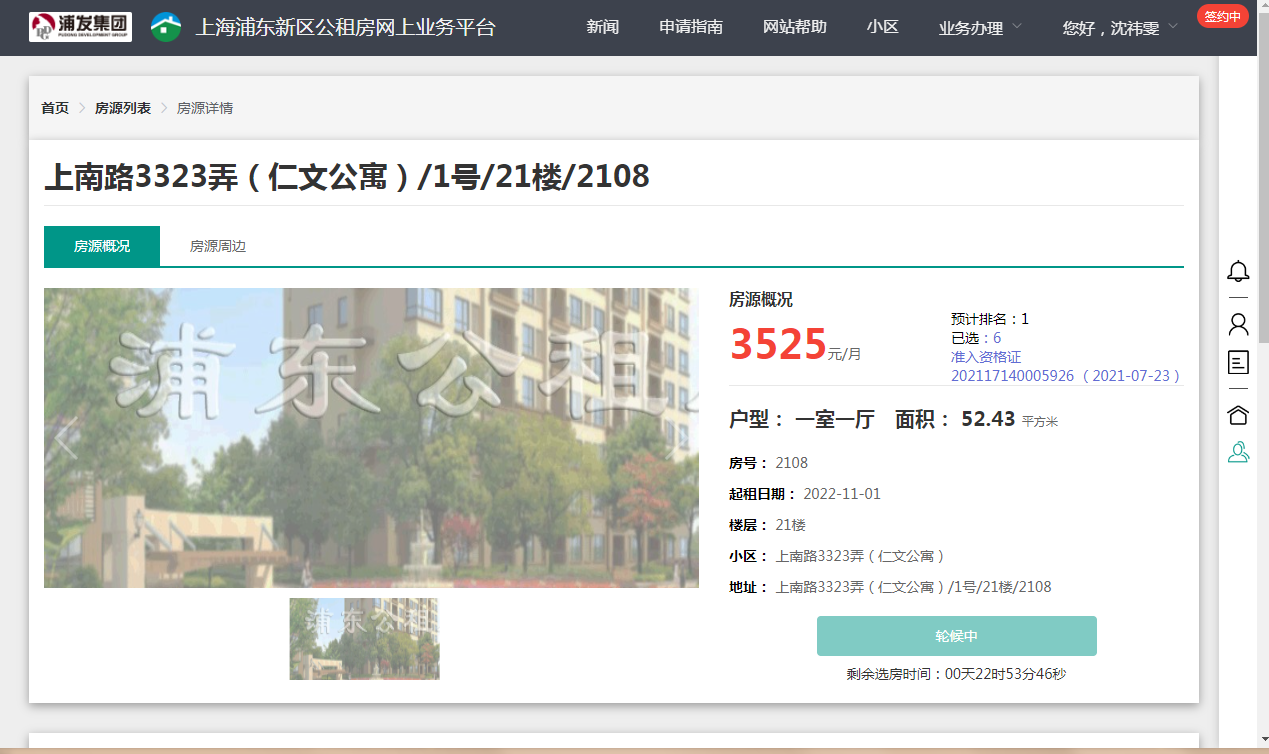Click the 地址 full address text
This screenshot has width=1269, height=754.
click(914, 587)
